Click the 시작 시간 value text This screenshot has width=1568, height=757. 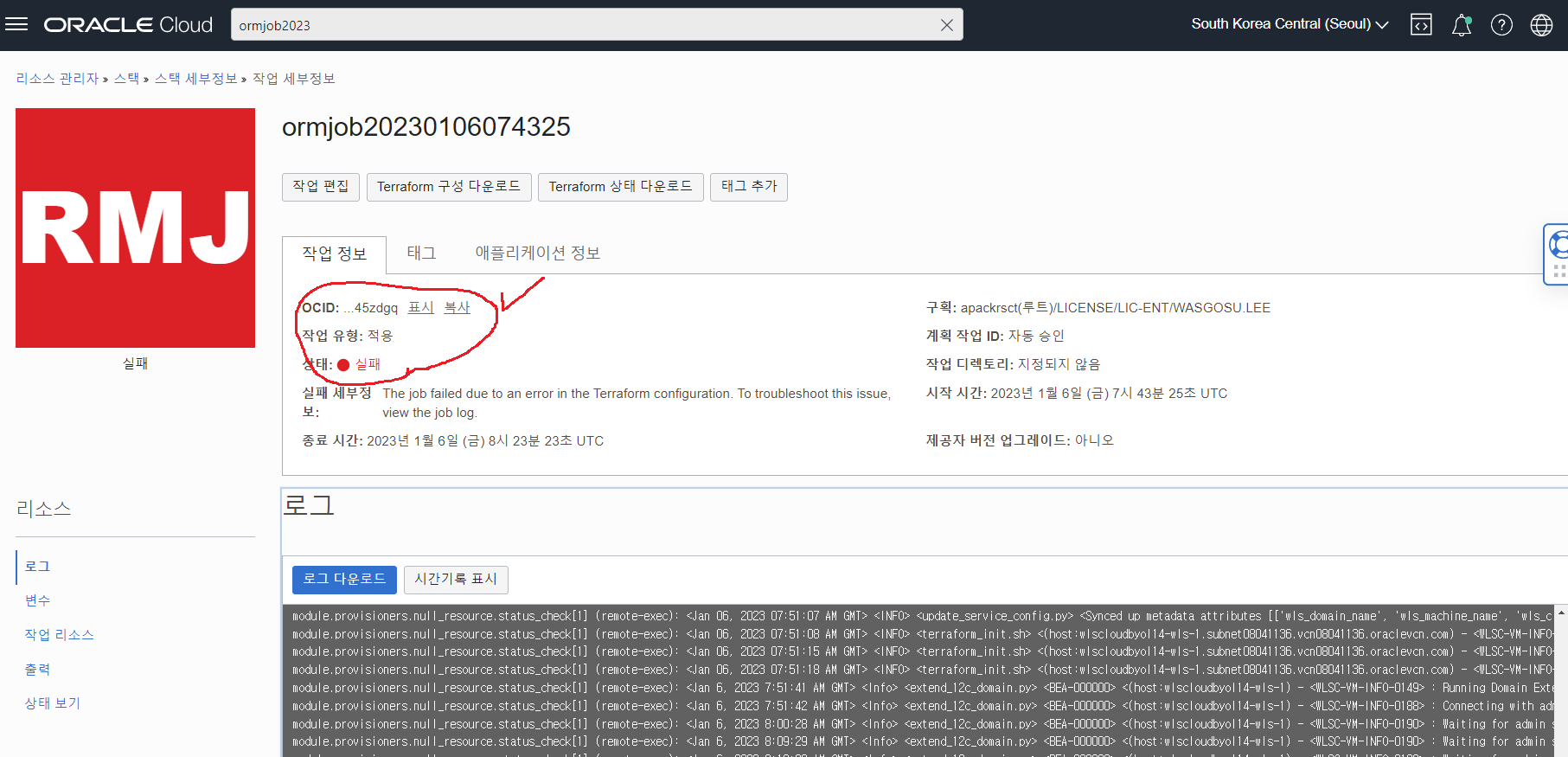(1109, 394)
